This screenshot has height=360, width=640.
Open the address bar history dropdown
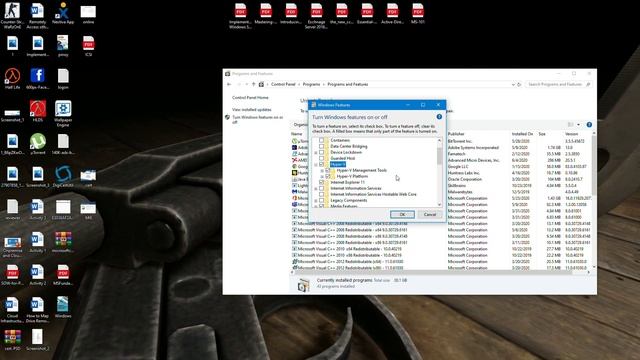[513, 84]
